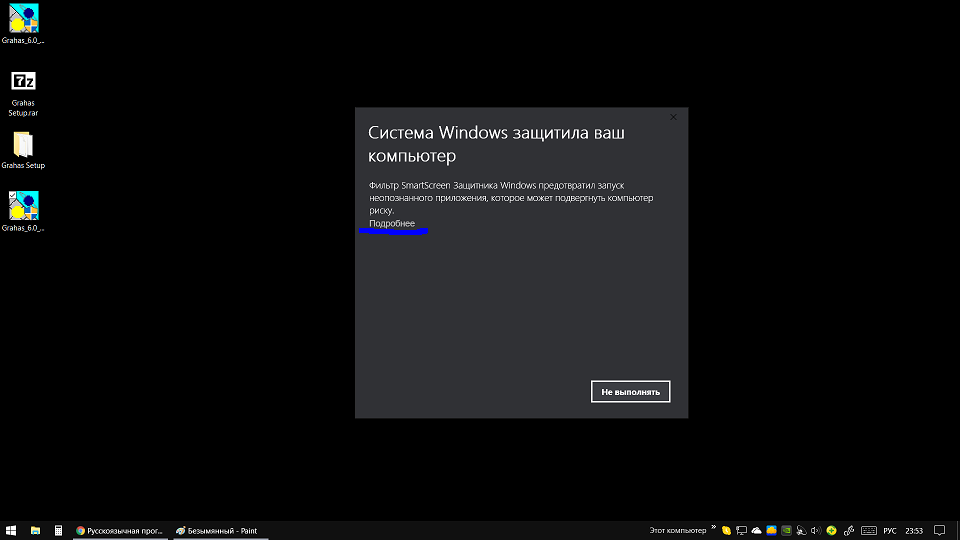Click the 'Фильтр SmartScreen Защитника Windows' warning text
Screen dimensions: 960x540
coord(511,198)
